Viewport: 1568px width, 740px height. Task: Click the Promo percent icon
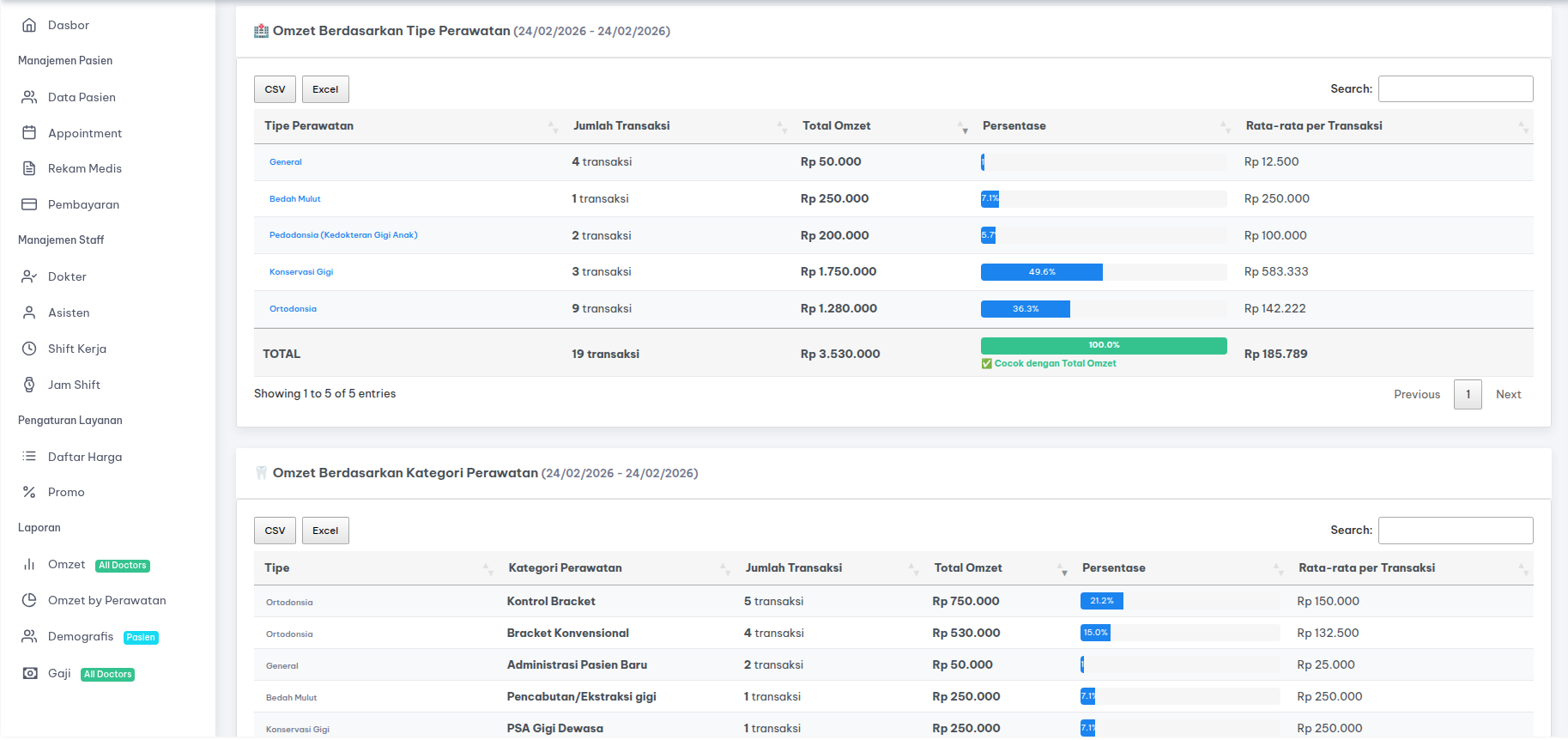pyautogui.click(x=29, y=492)
